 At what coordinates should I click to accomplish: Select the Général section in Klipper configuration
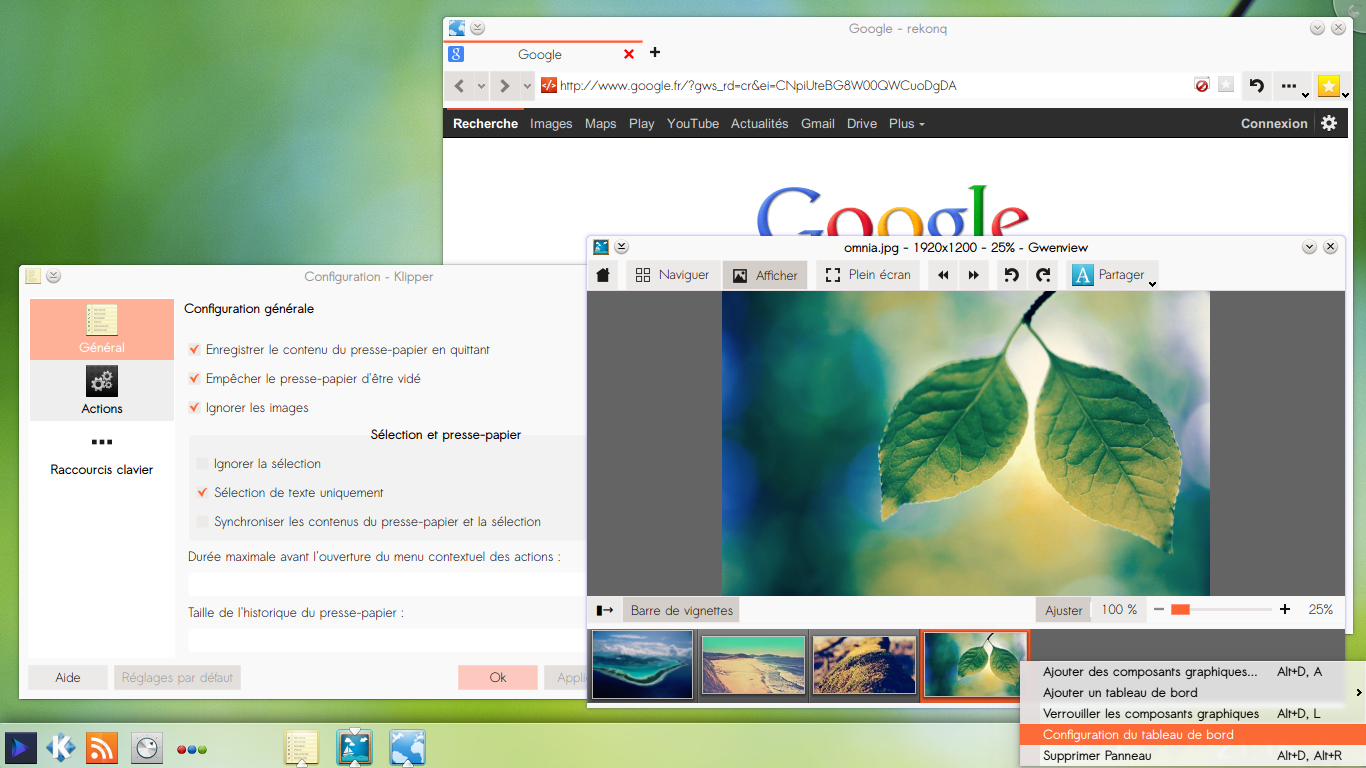tap(102, 330)
